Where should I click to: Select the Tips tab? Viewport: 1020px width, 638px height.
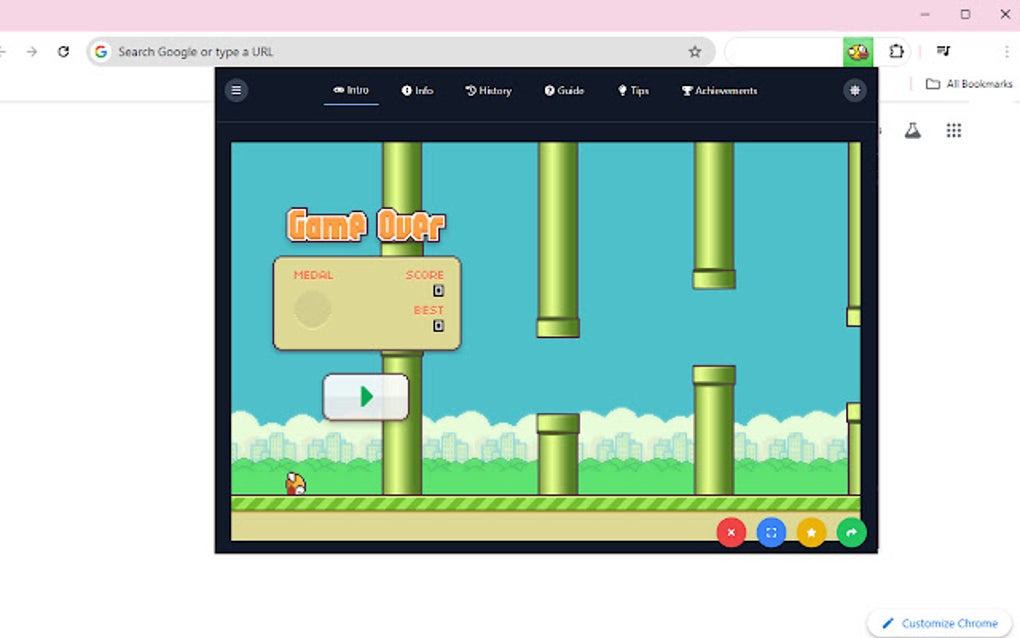(633, 90)
